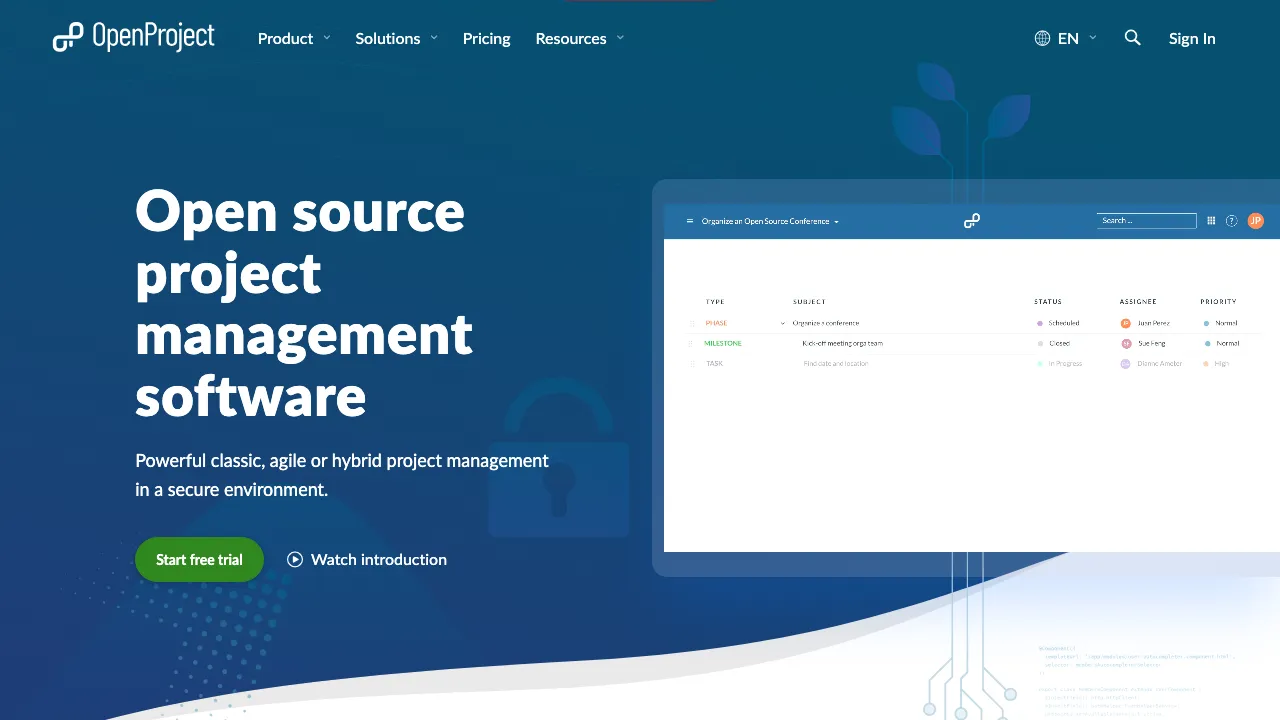This screenshot has height=720, width=1280.
Task: Open the Organize an Open Source Conference project selector
Action: click(x=765, y=221)
